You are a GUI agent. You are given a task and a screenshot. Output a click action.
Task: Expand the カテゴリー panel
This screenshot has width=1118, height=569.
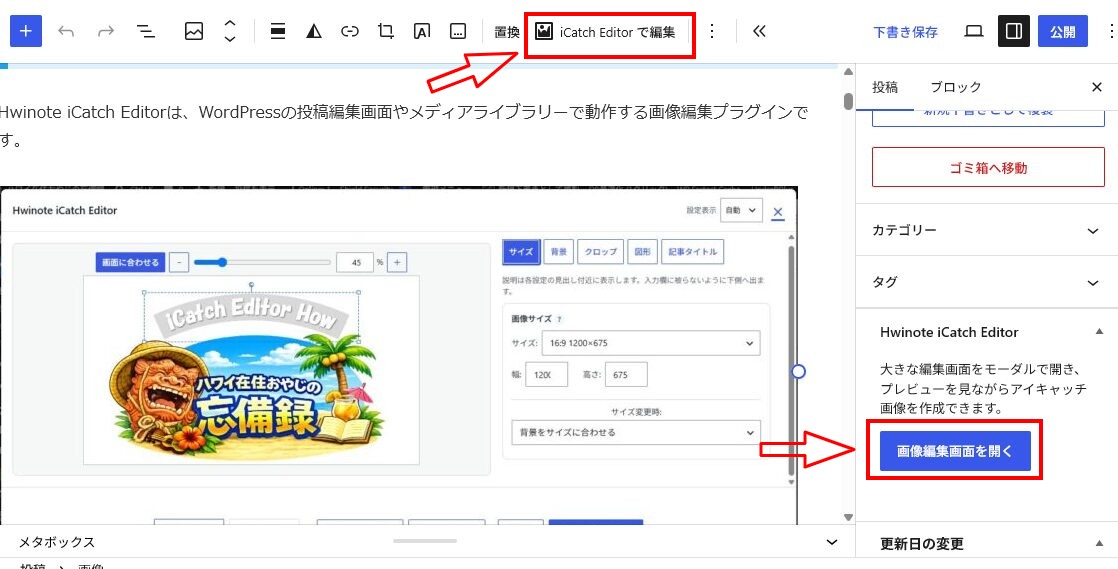point(987,230)
